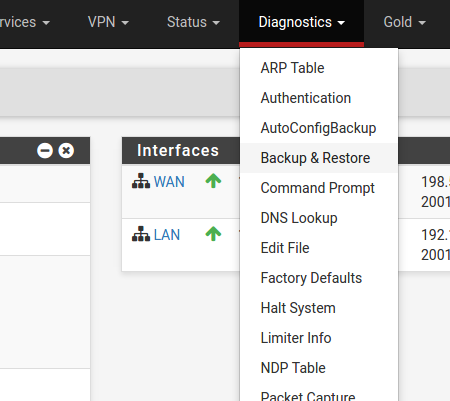This screenshot has width=450, height=401.
Task: Open AutoConfigBackup menu item
Action: [319, 128]
